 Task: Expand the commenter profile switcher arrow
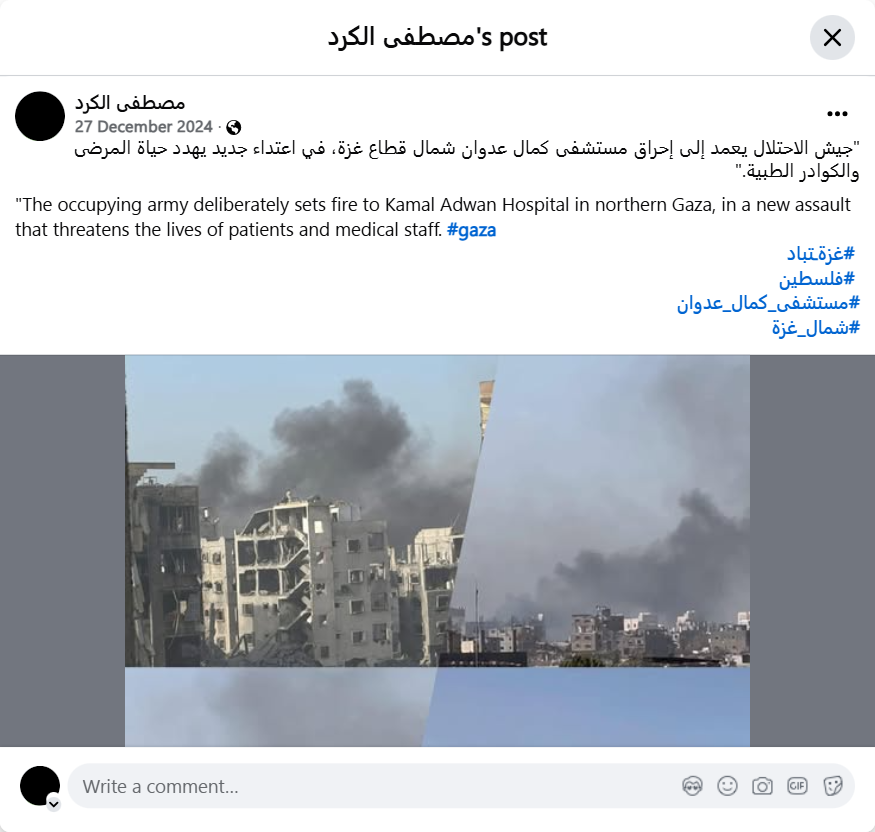coord(54,804)
